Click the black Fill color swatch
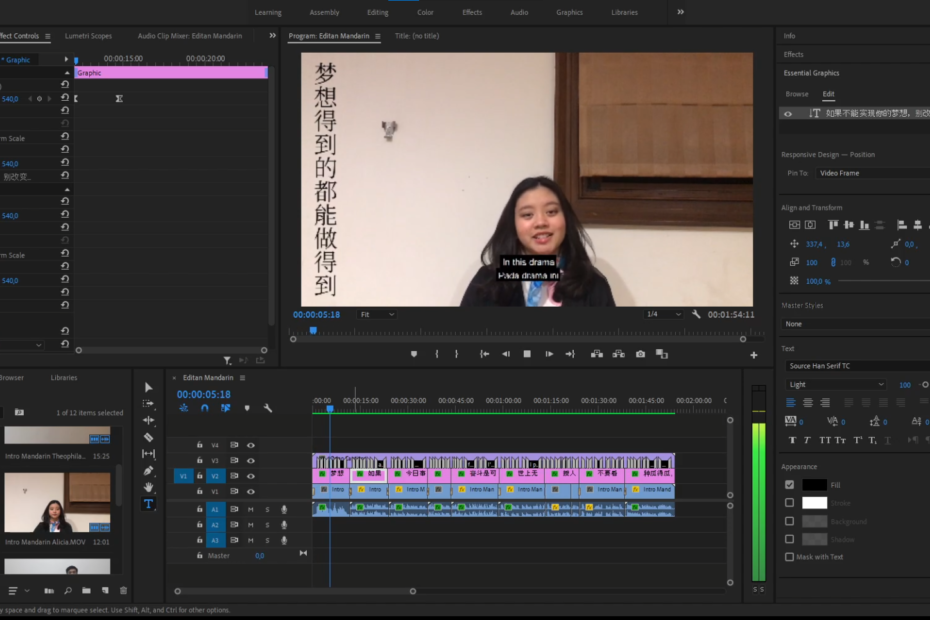Viewport: 930px width, 620px height. [x=815, y=485]
